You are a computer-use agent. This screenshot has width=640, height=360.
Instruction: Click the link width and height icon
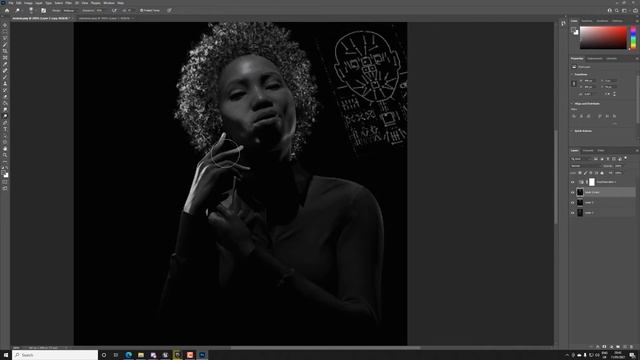click(574, 84)
